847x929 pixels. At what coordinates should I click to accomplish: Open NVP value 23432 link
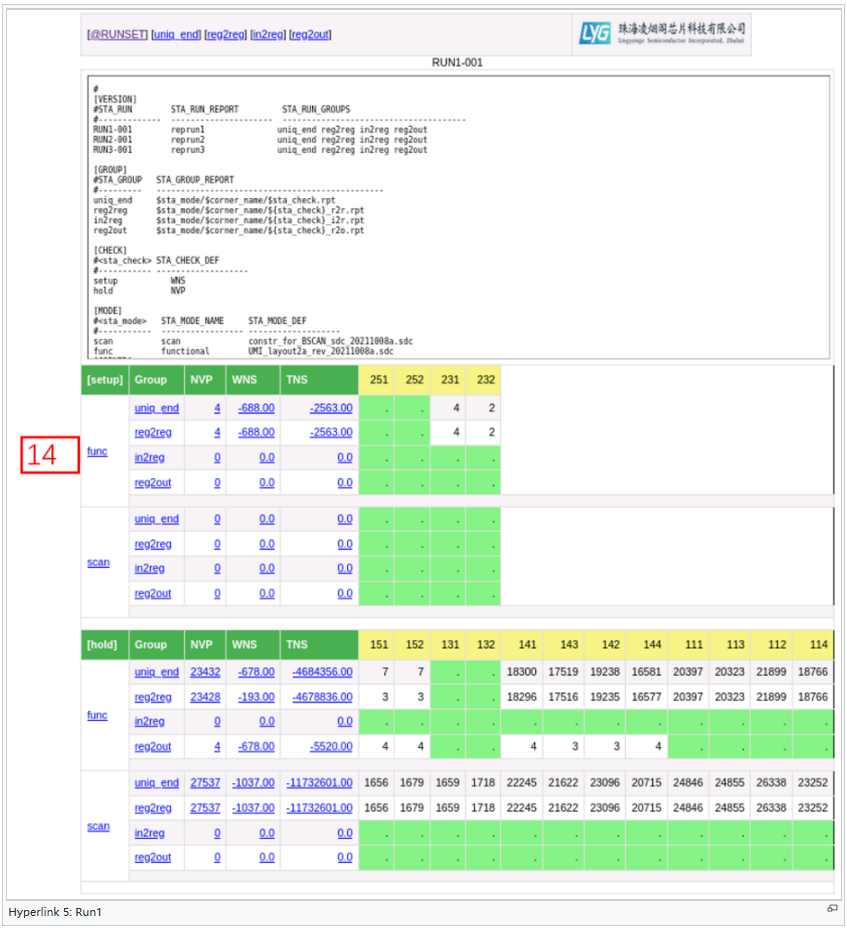[x=205, y=672]
